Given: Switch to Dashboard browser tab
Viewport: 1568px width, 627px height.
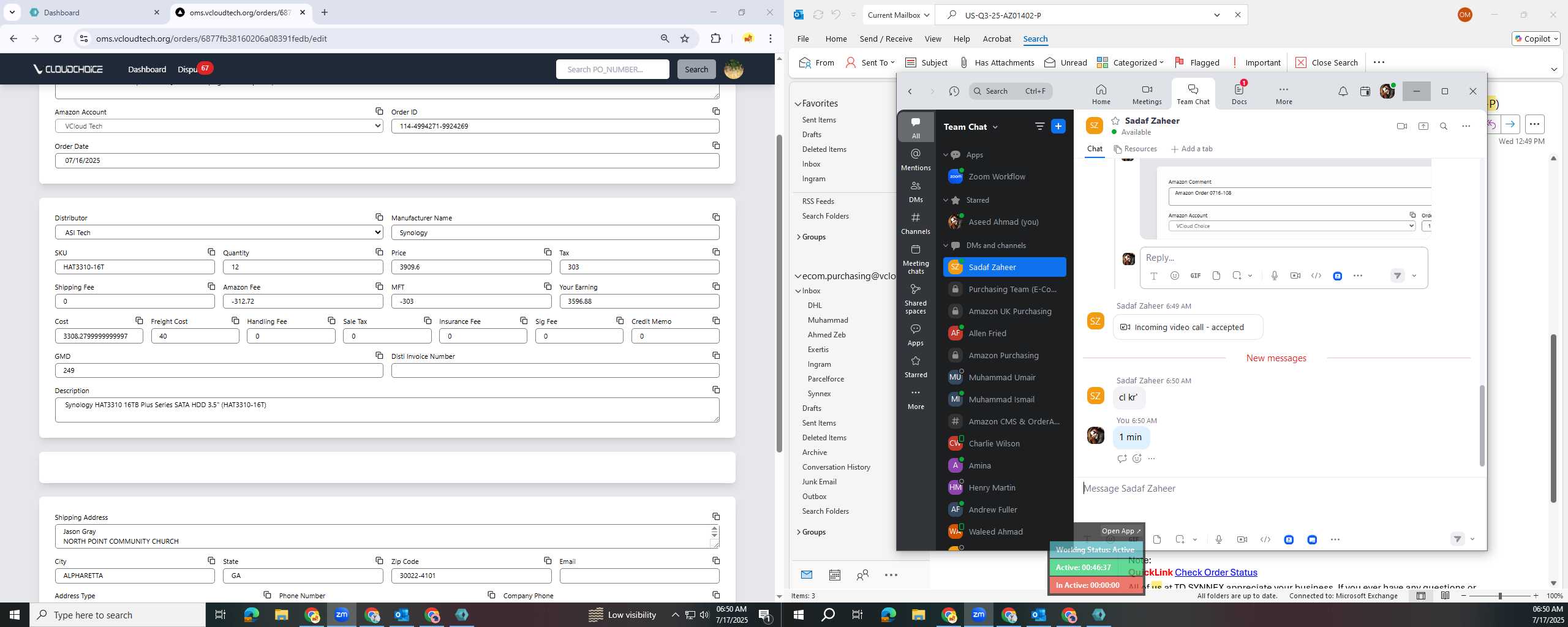Looking at the screenshot, I should (x=95, y=12).
